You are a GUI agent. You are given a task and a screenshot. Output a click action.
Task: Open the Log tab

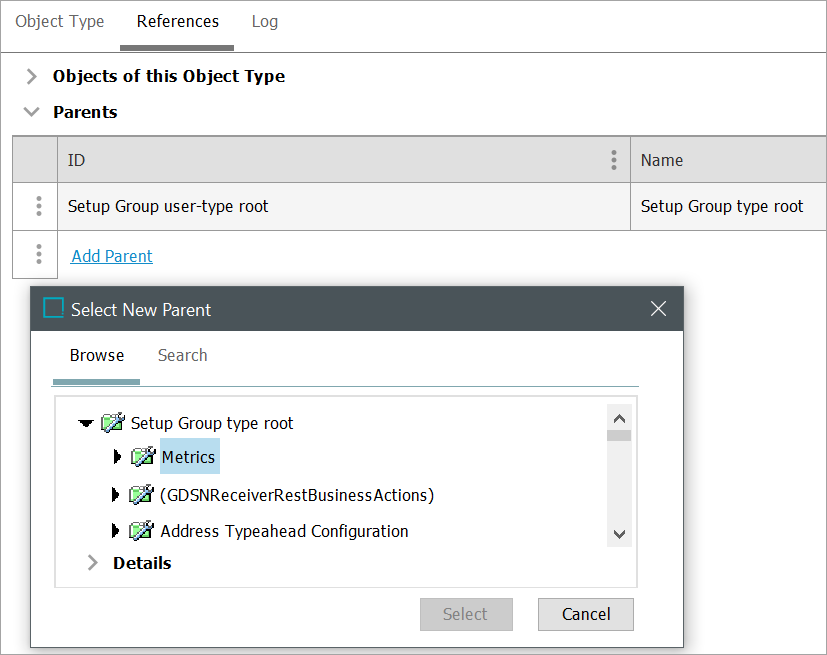pos(265,21)
